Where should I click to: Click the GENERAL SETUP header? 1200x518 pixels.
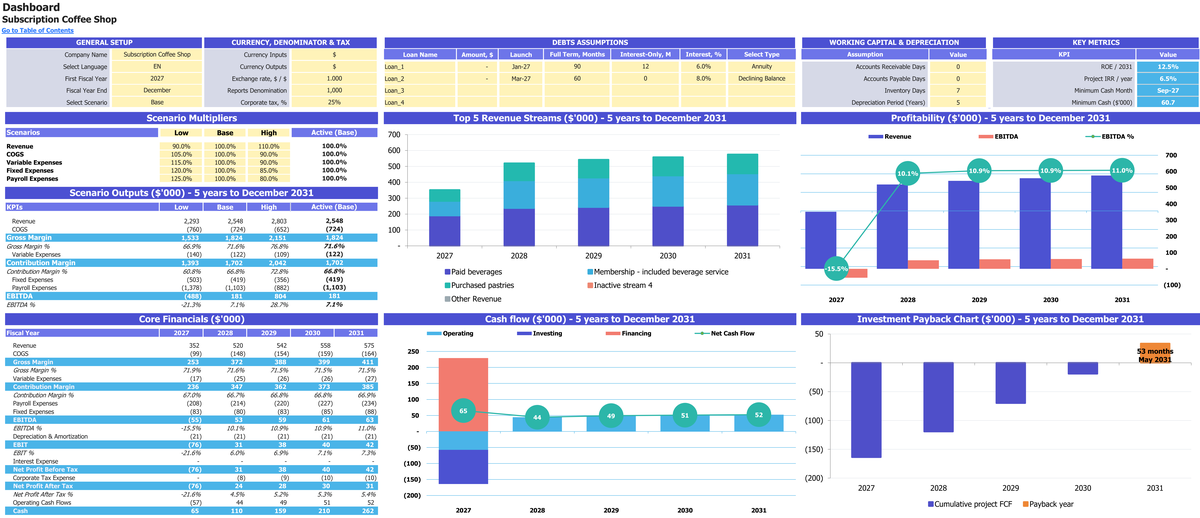point(103,43)
